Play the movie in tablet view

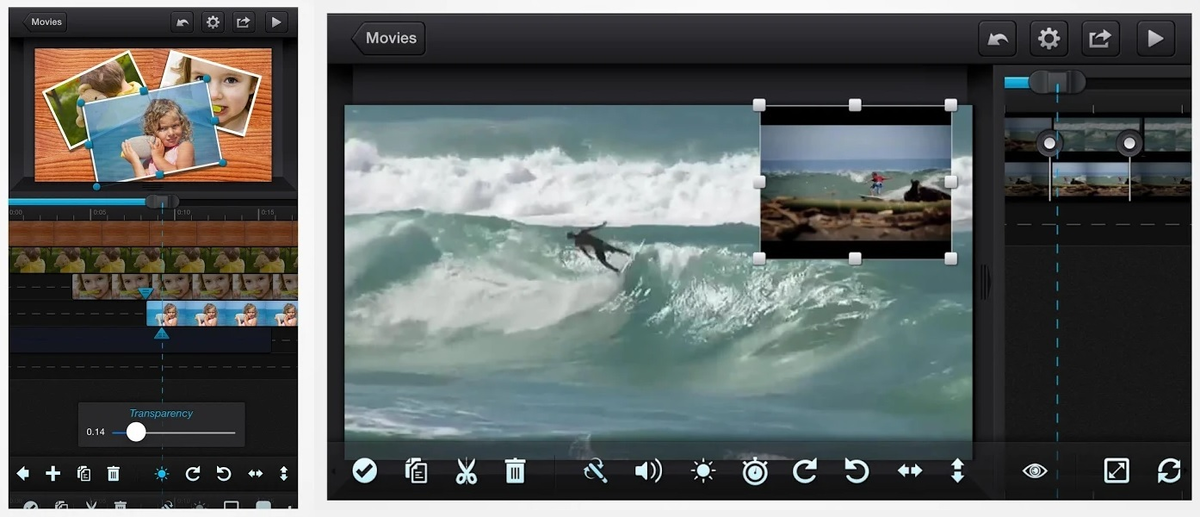[x=1155, y=38]
